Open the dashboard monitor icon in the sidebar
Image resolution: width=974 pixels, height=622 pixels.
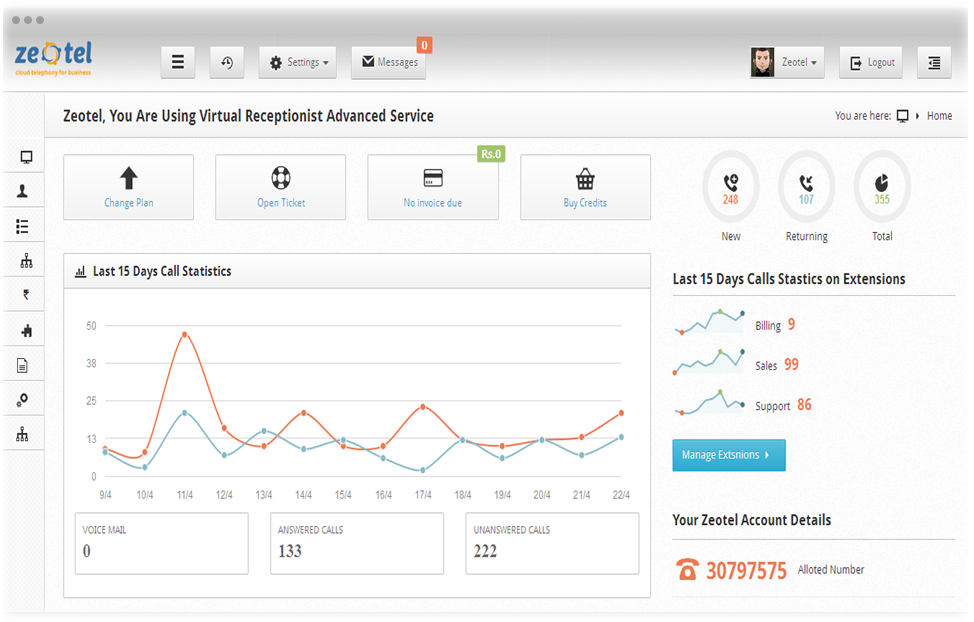tap(26, 157)
